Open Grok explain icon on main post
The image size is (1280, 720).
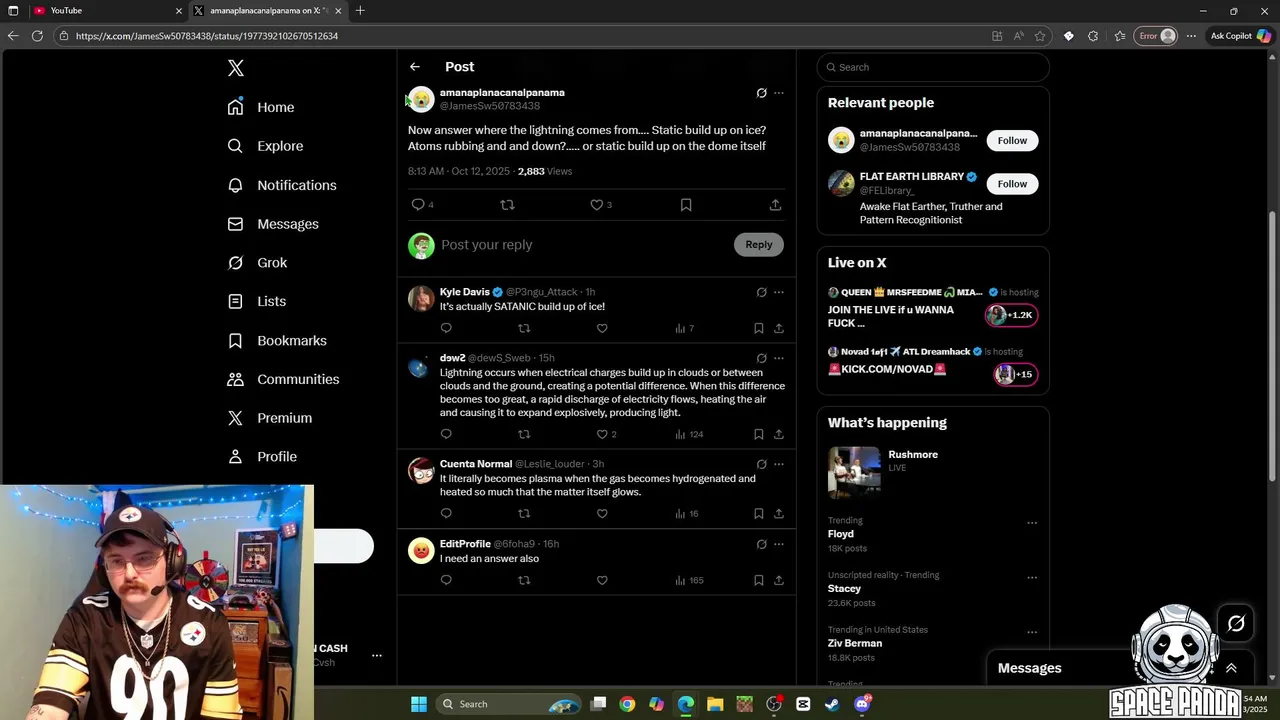(762, 93)
